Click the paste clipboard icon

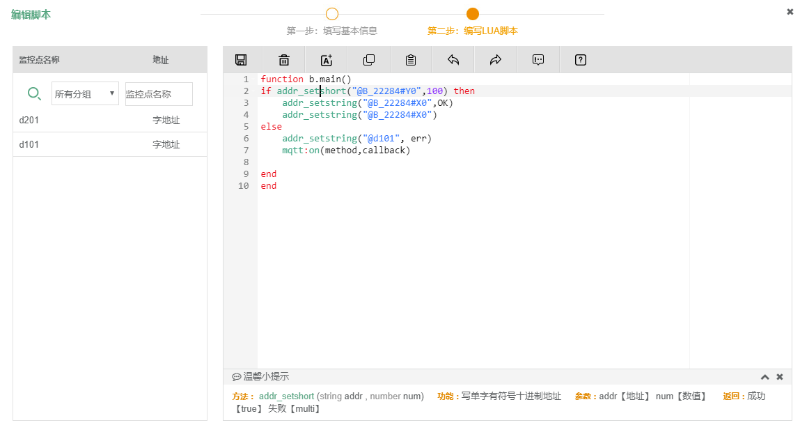pos(411,60)
